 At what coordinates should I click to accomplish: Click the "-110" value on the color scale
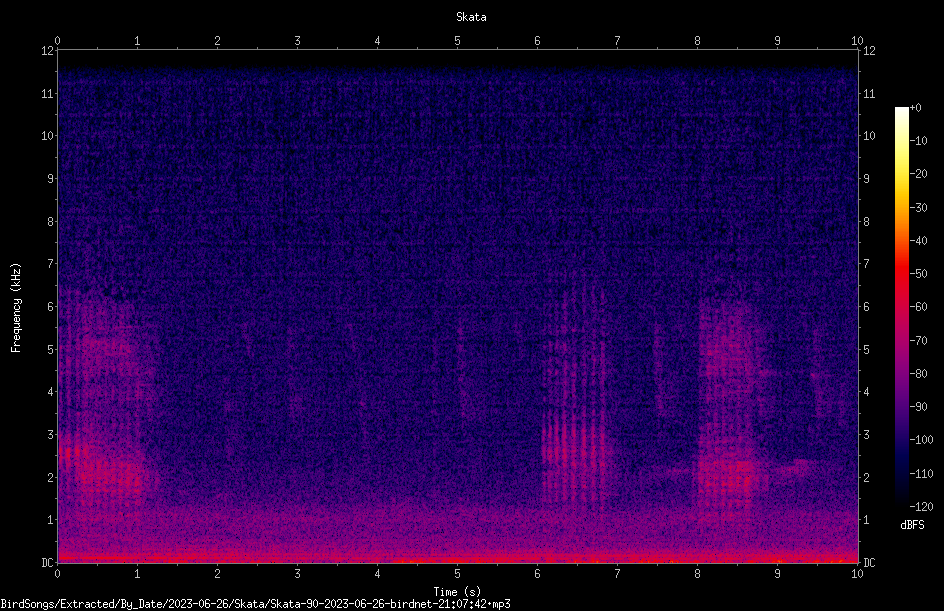pos(921,474)
